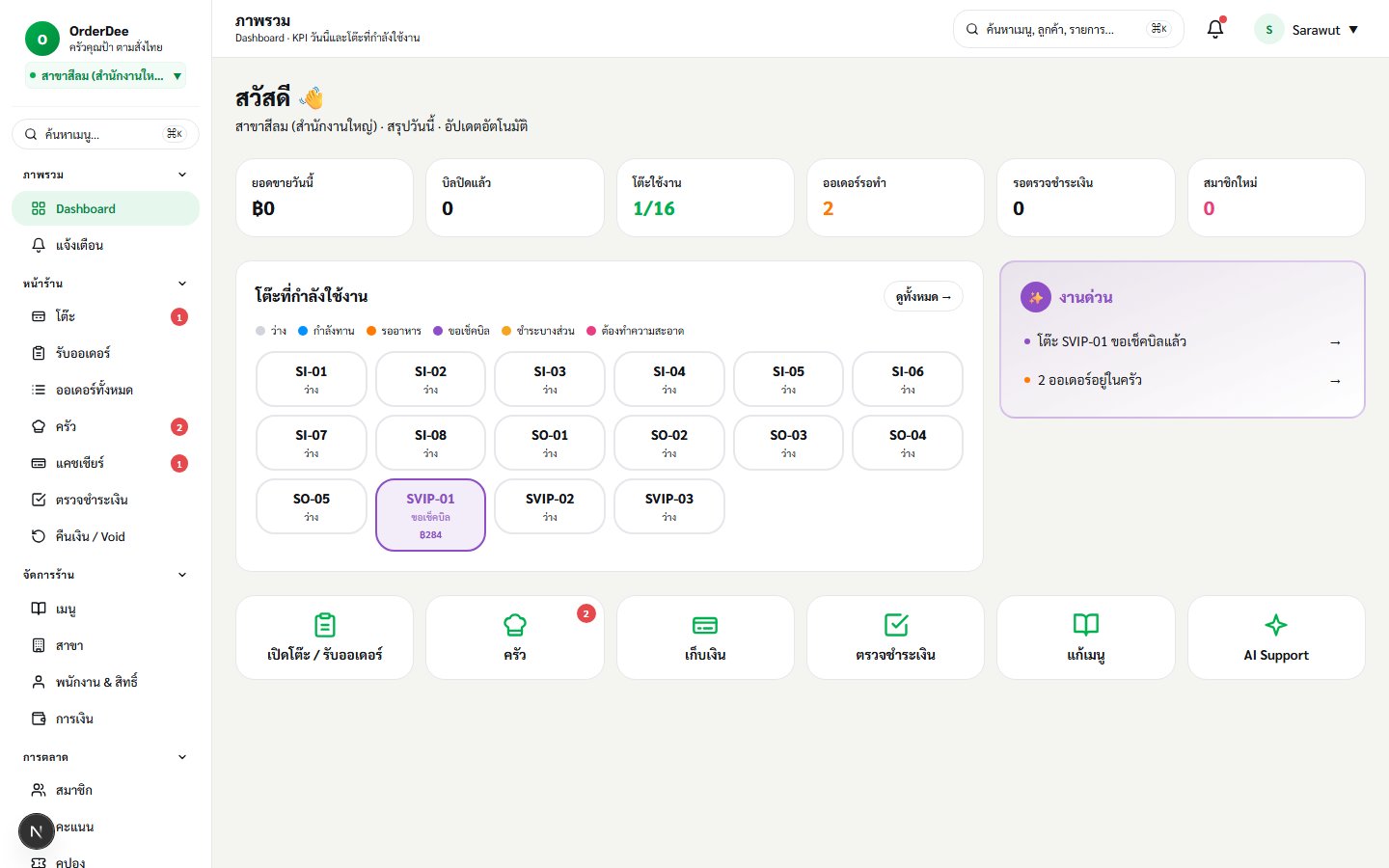The image size is (1389, 868).
Task: Click the สมาชิกใหม่ KPI card
Action: pyautogui.click(x=1276, y=198)
